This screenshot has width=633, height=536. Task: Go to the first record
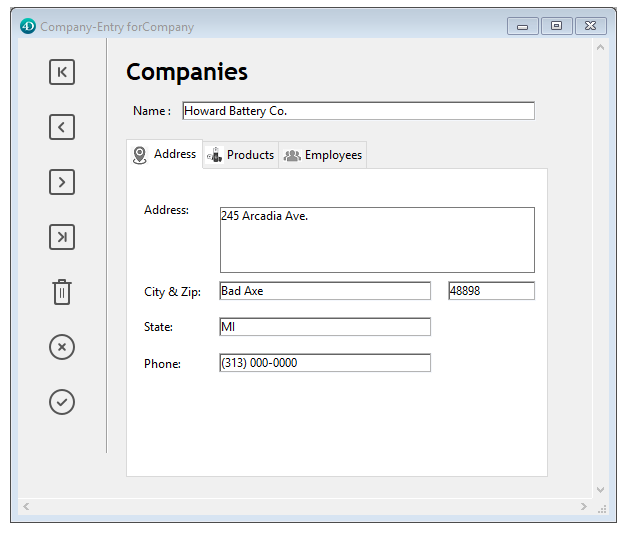62,72
